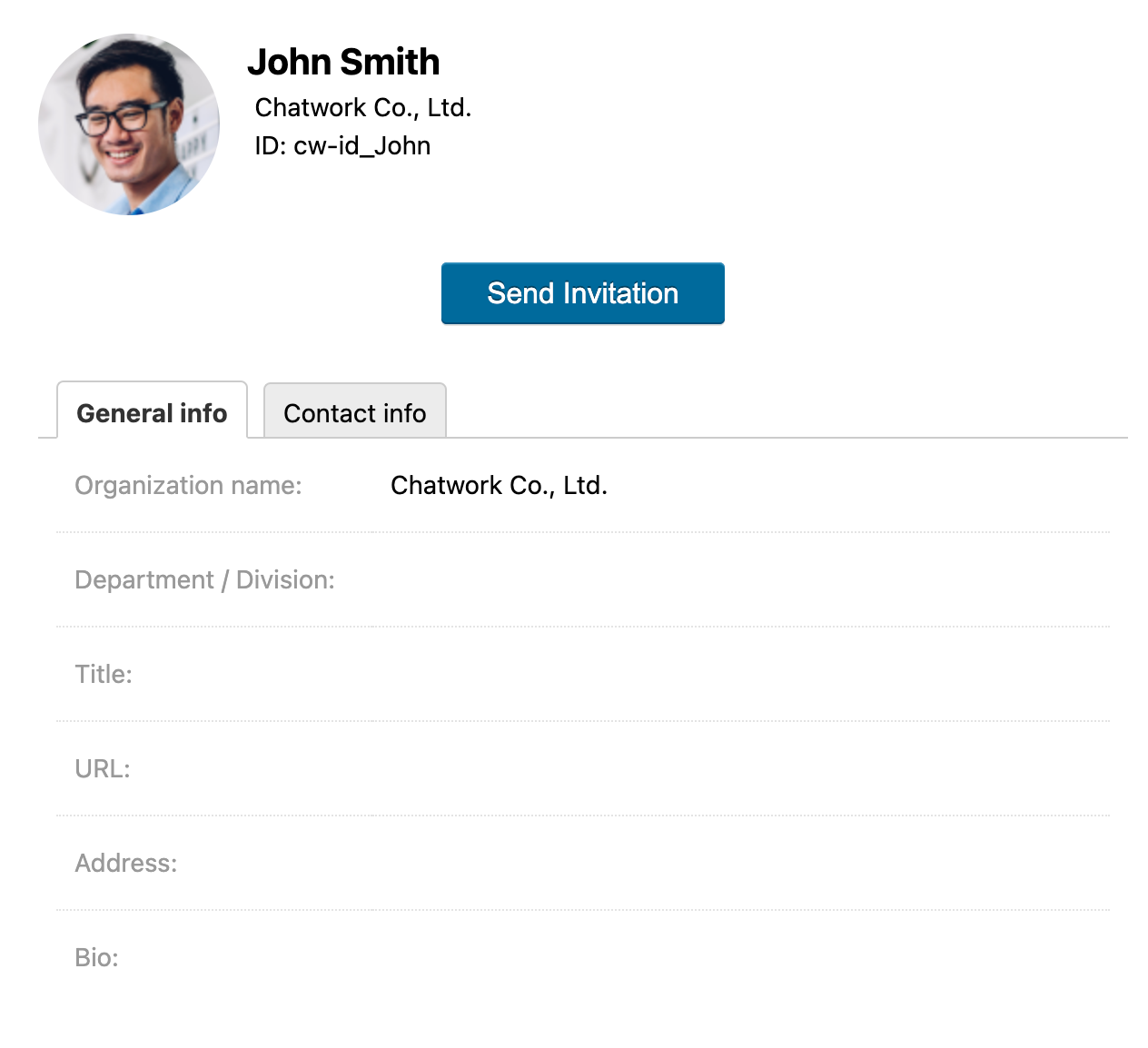Click the Title field label
Viewport: 1148px width, 1048px height.
pos(104,674)
